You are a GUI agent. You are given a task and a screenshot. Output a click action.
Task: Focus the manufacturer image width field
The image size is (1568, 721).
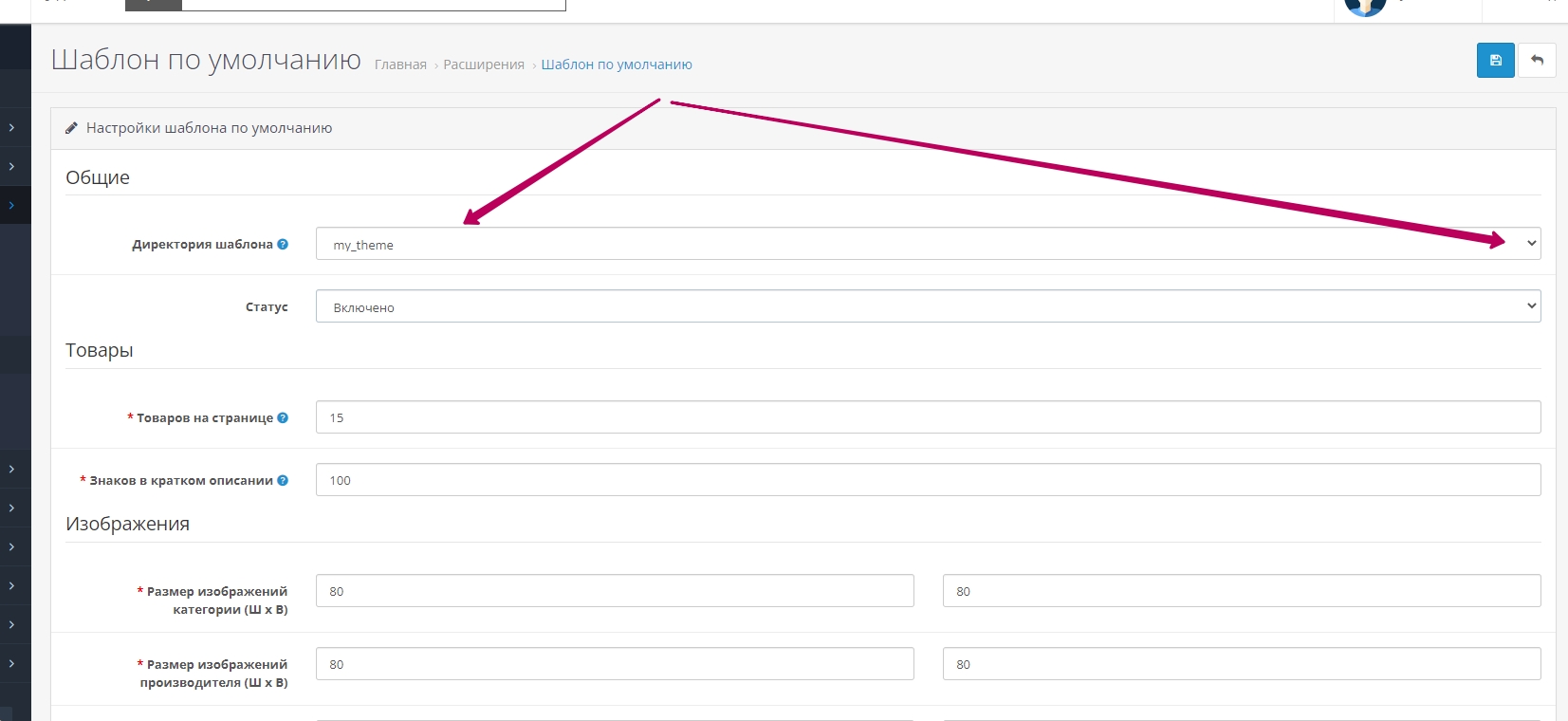pyautogui.click(x=615, y=664)
